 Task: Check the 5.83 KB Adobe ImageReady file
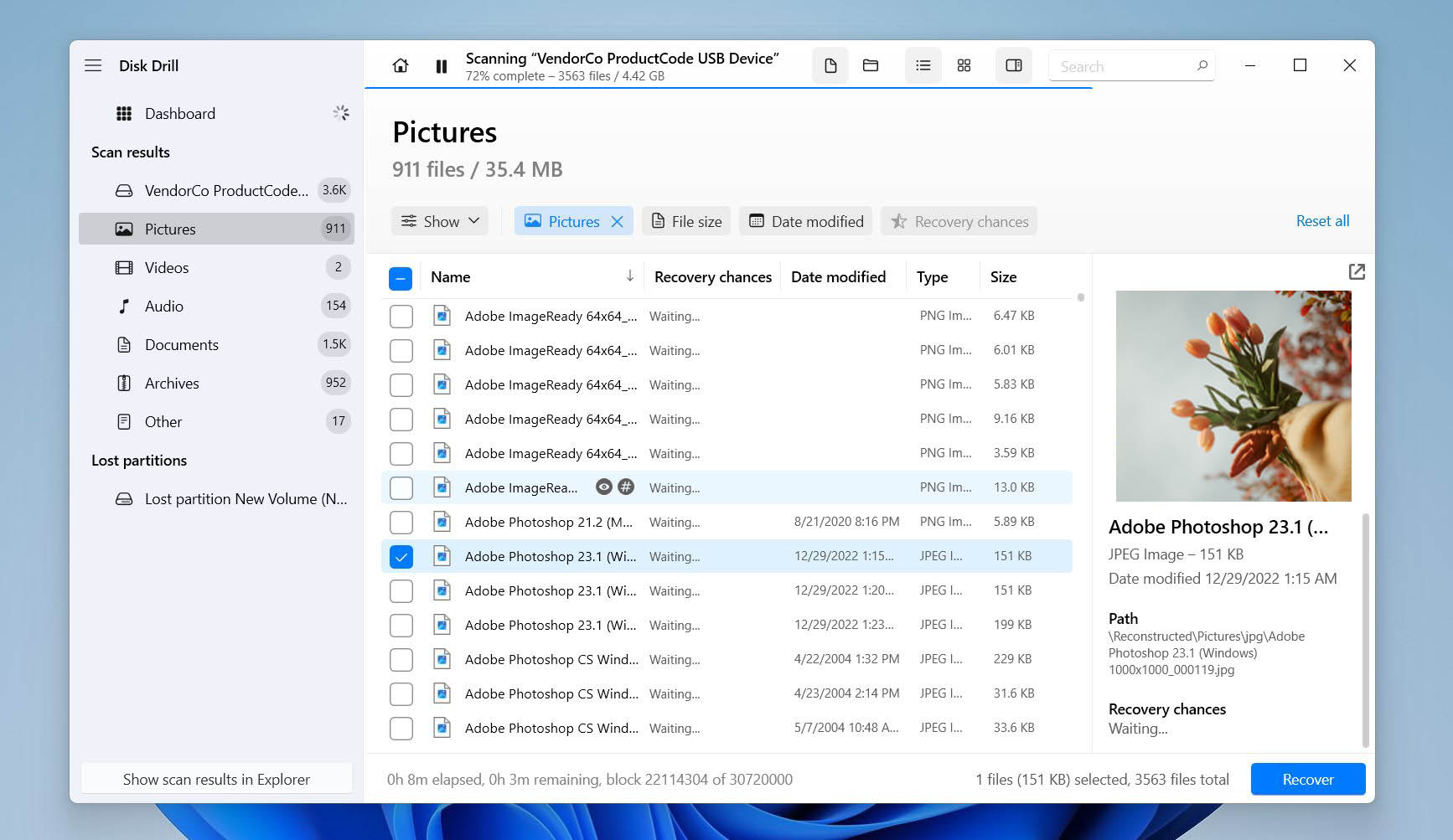tap(401, 385)
